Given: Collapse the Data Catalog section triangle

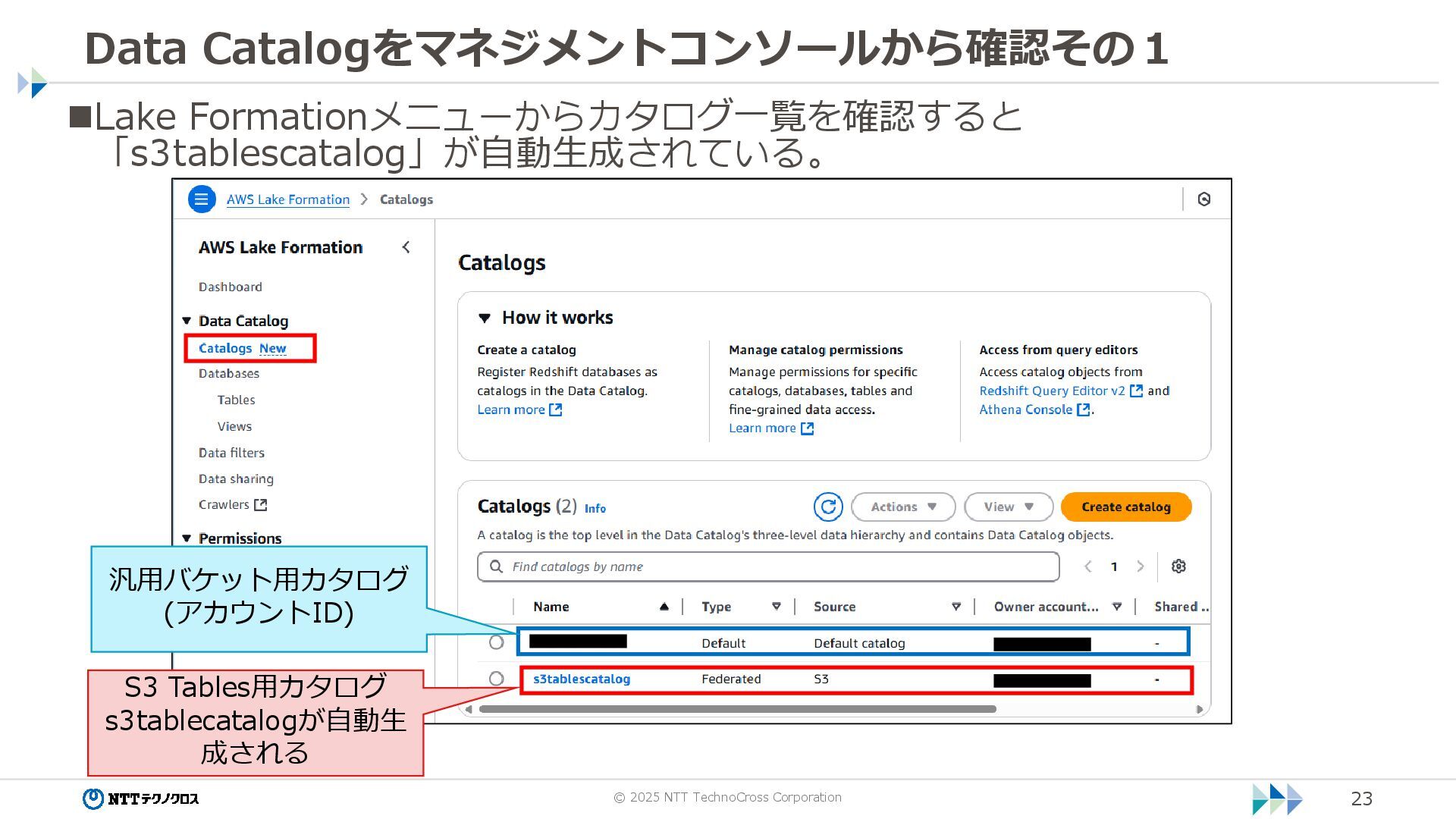Looking at the screenshot, I should click(x=187, y=321).
